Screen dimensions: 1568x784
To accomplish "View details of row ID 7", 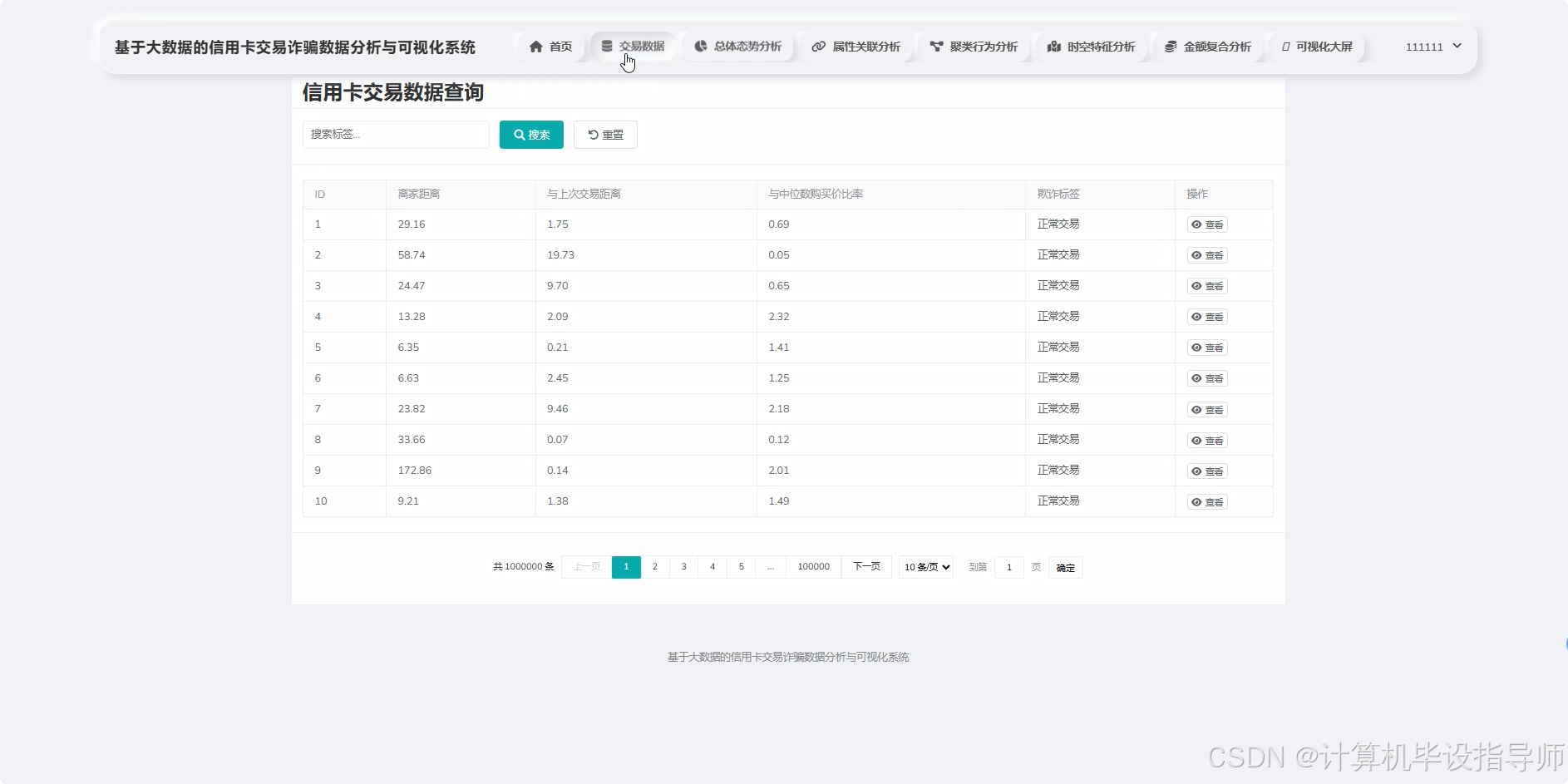I will [1207, 410].
